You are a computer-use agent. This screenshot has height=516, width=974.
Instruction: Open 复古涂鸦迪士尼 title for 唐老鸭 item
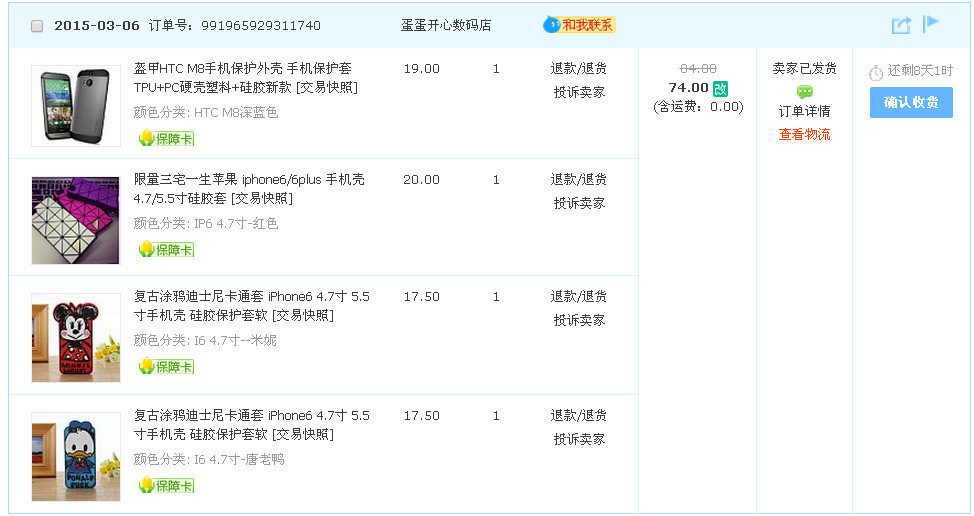pos(252,425)
